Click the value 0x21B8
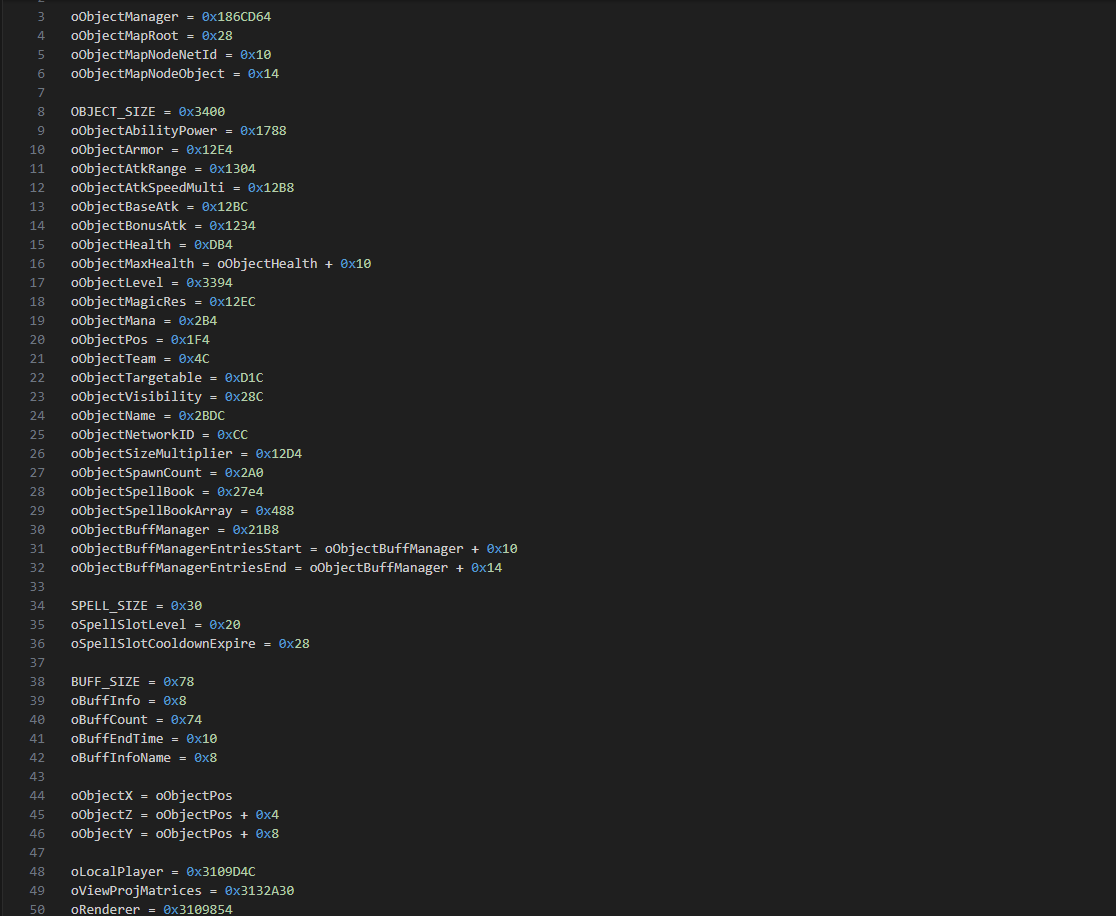The height and width of the screenshot is (916, 1116). click(x=256, y=530)
